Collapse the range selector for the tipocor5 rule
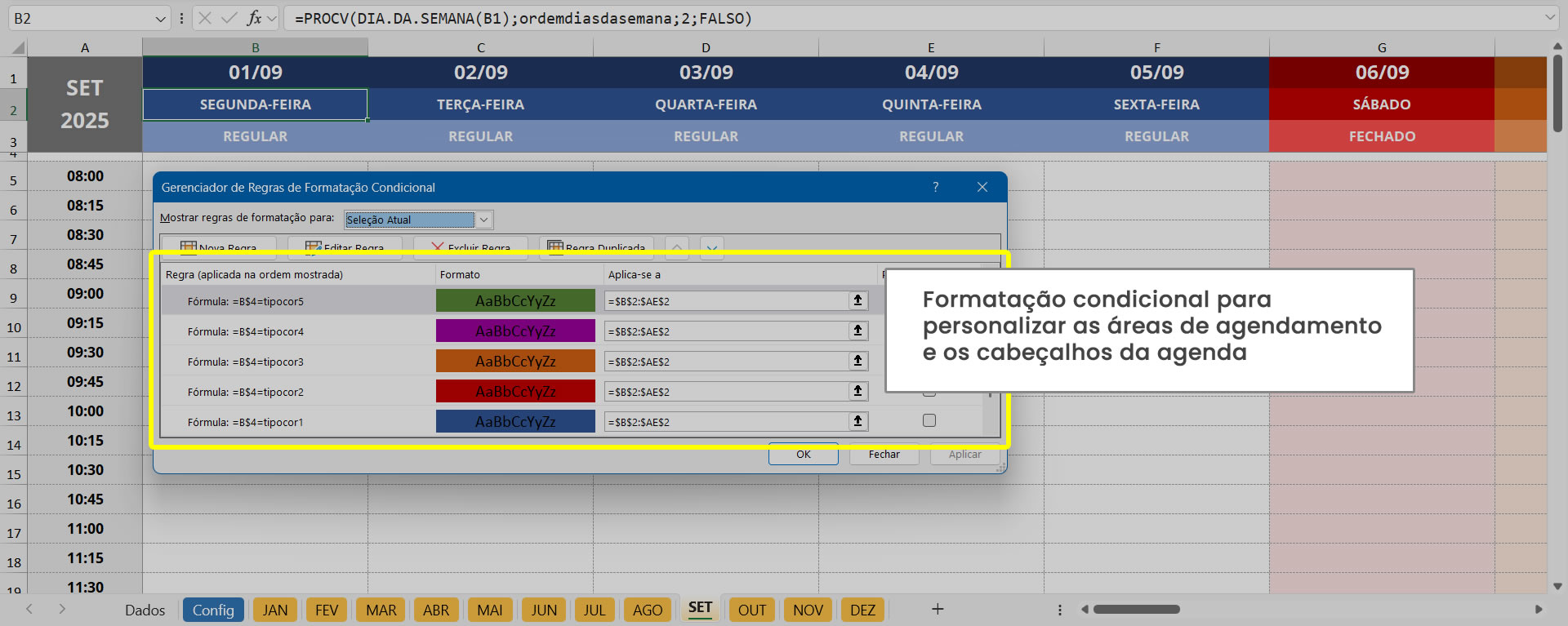 pyautogui.click(x=857, y=300)
